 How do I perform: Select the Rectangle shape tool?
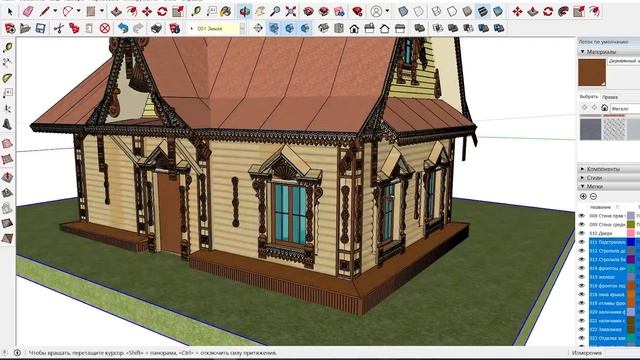[x=91, y=11]
